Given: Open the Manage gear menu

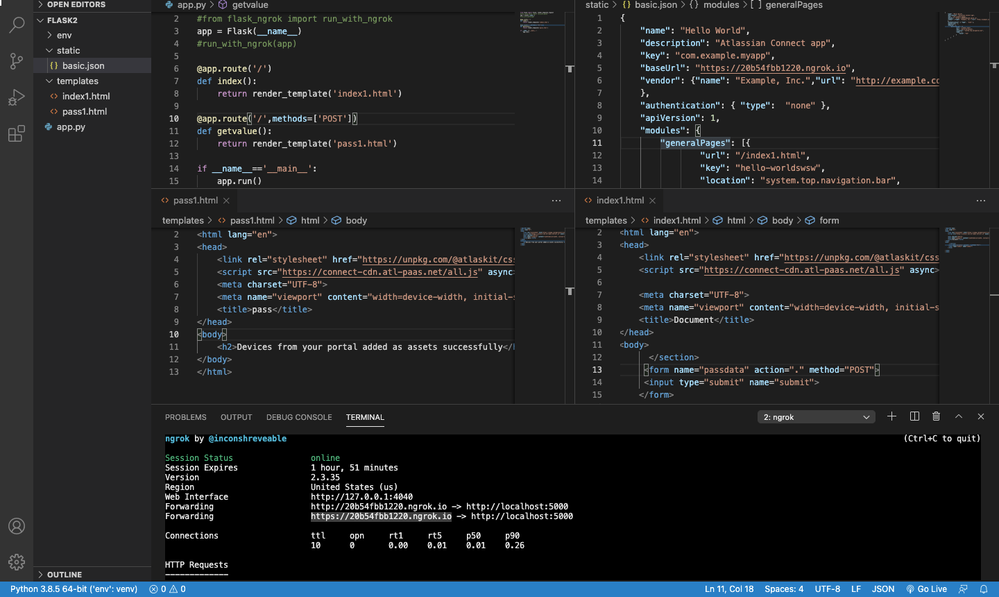Looking at the screenshot, I should pyautogui.click(x=15, y=561).
